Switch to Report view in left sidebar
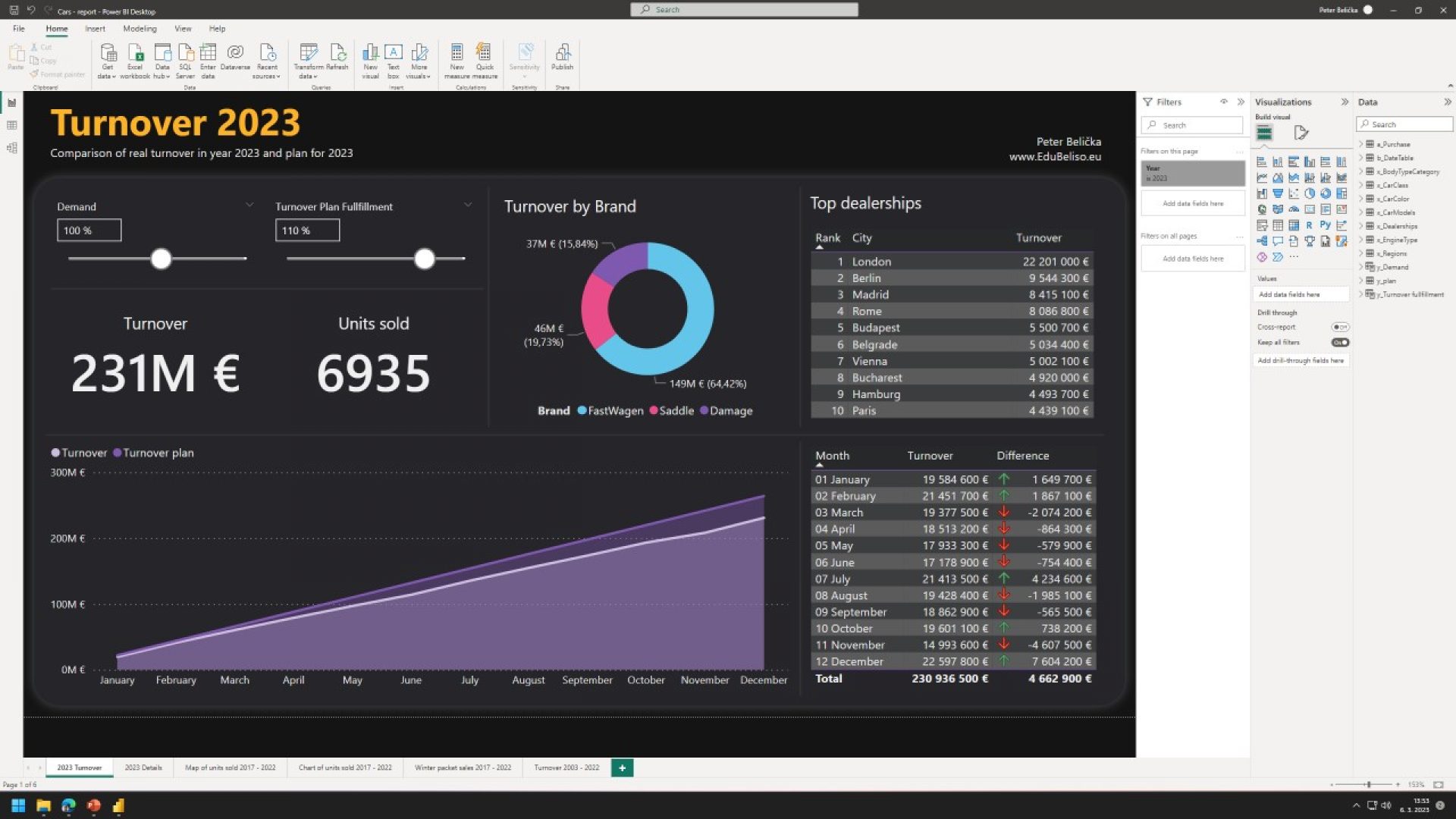Viewport: 1456px width, 819px height. point(11,102)
